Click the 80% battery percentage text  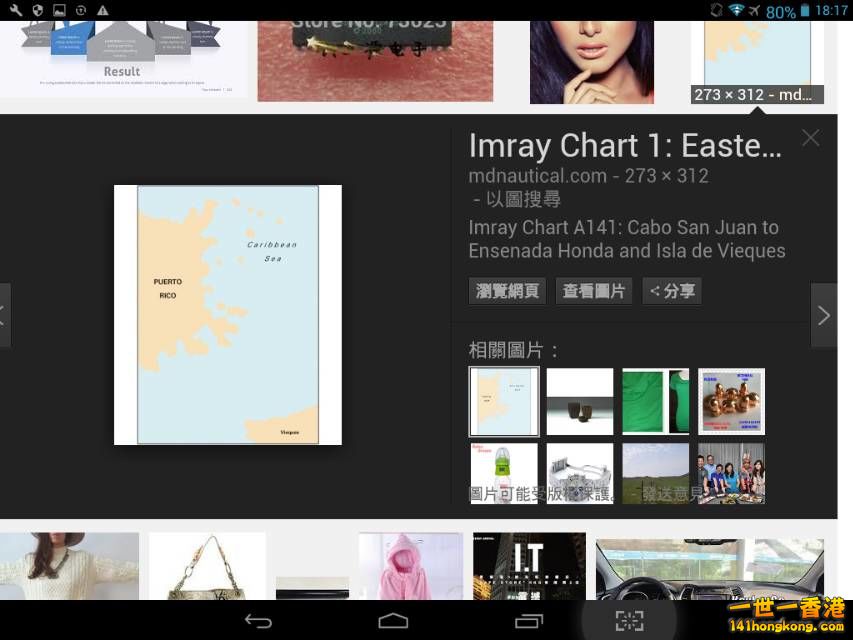point(781,11)
